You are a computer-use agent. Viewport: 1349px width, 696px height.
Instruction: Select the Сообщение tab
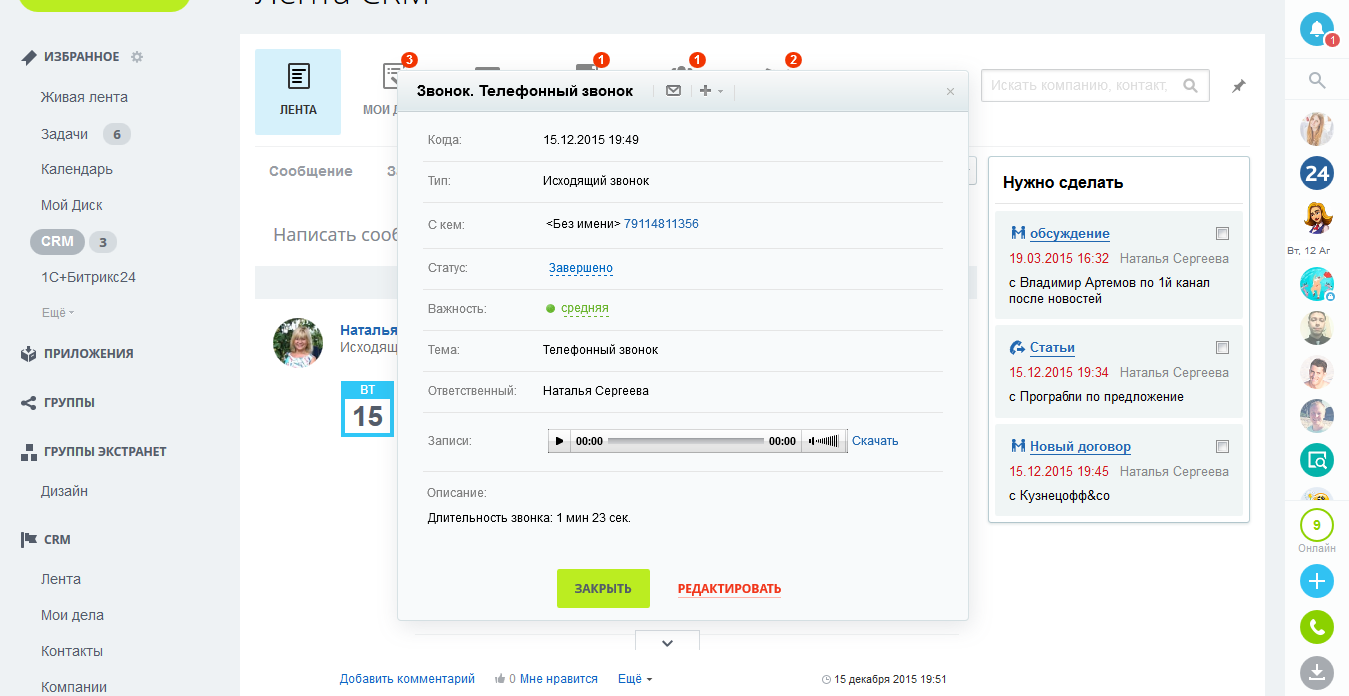click(x=311, y=171)
